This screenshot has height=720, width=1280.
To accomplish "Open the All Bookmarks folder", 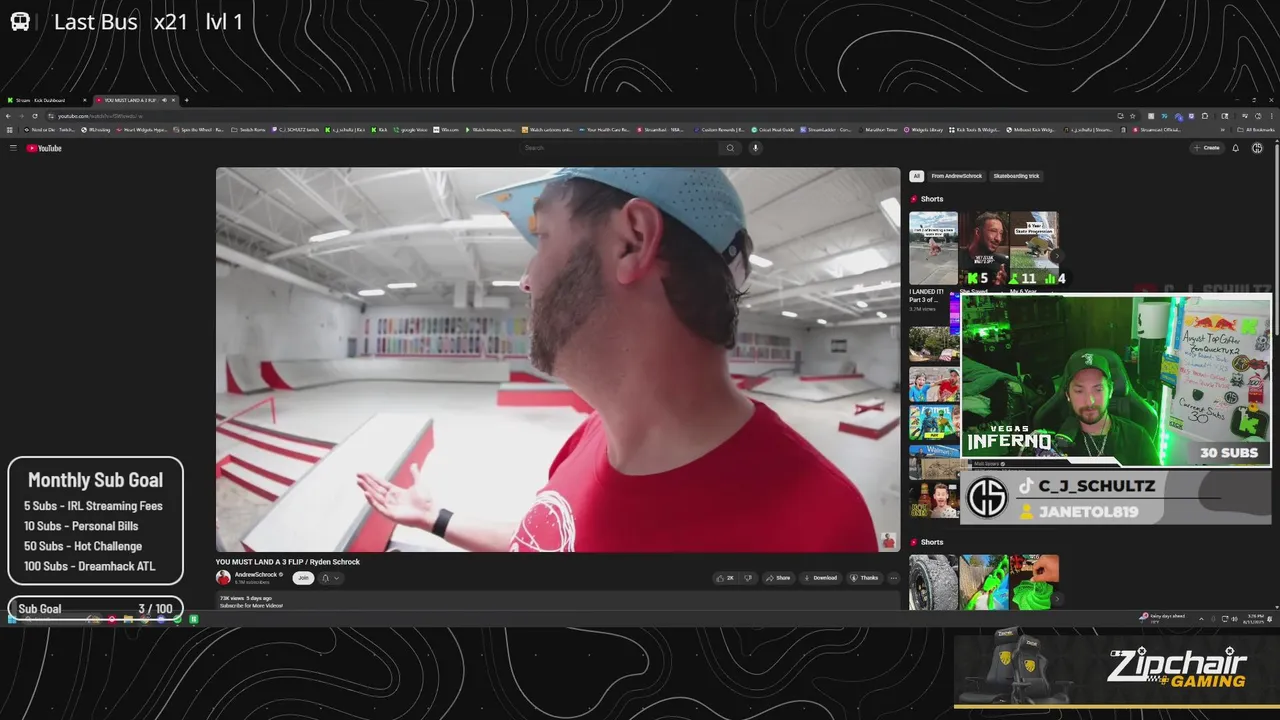I will [1256, 130].
